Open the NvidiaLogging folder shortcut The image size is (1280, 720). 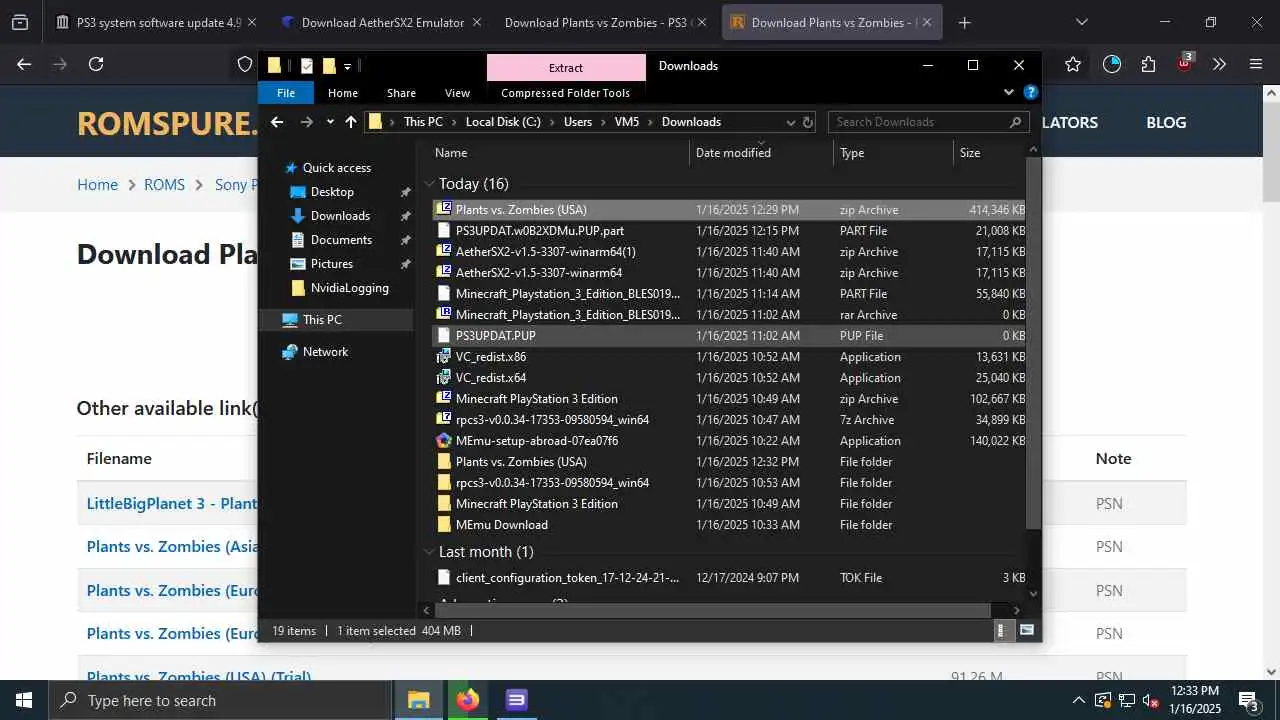pyautogui.click(x=349, y=288)
